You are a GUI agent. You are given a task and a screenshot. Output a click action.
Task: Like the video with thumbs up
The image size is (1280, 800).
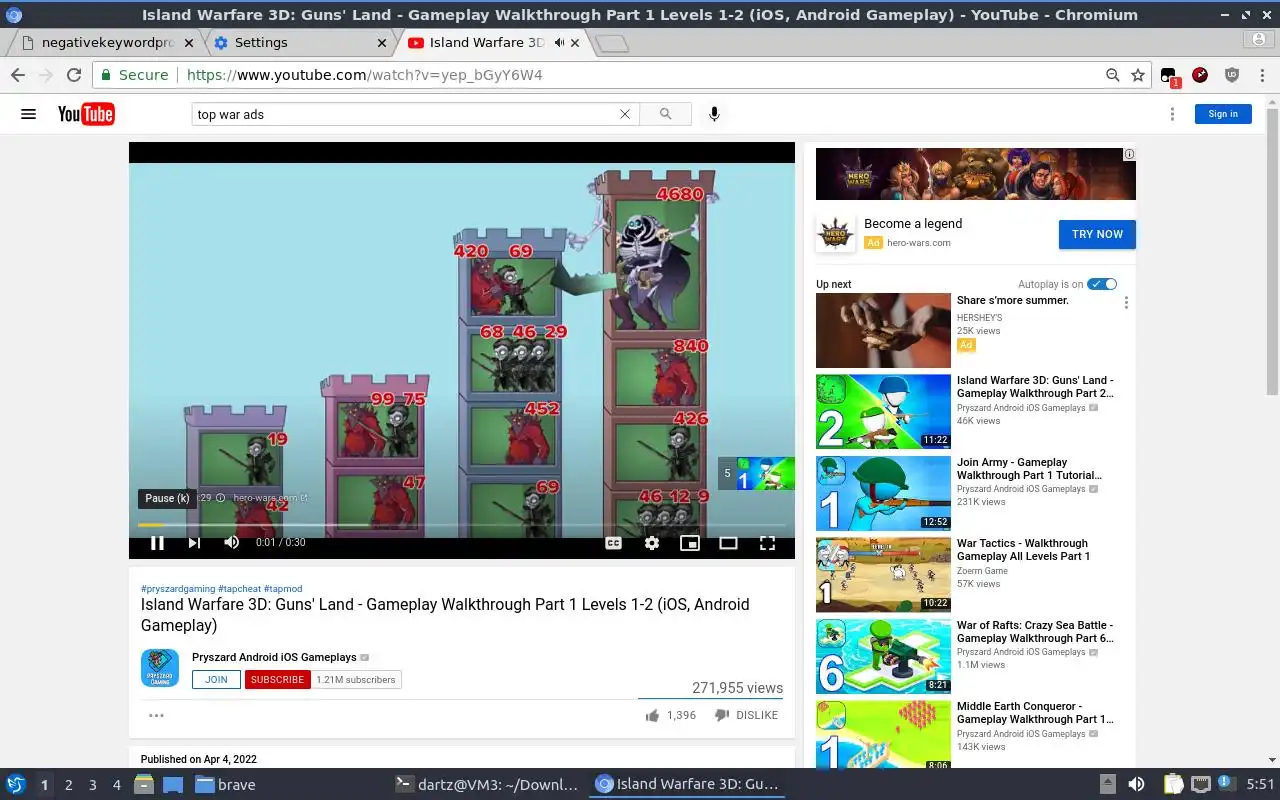click(653, 715)
